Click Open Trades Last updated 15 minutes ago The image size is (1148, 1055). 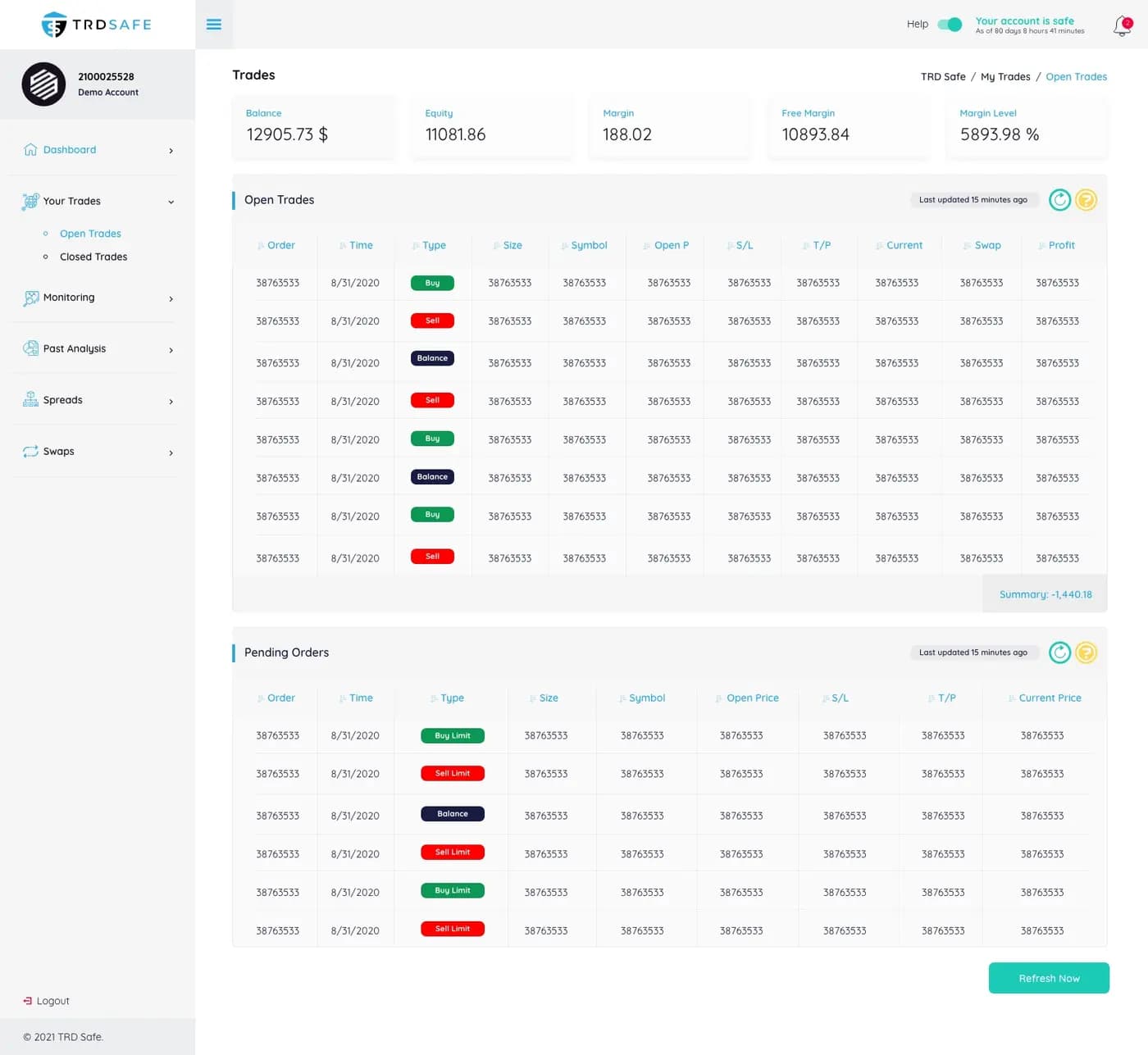point(973,200)
